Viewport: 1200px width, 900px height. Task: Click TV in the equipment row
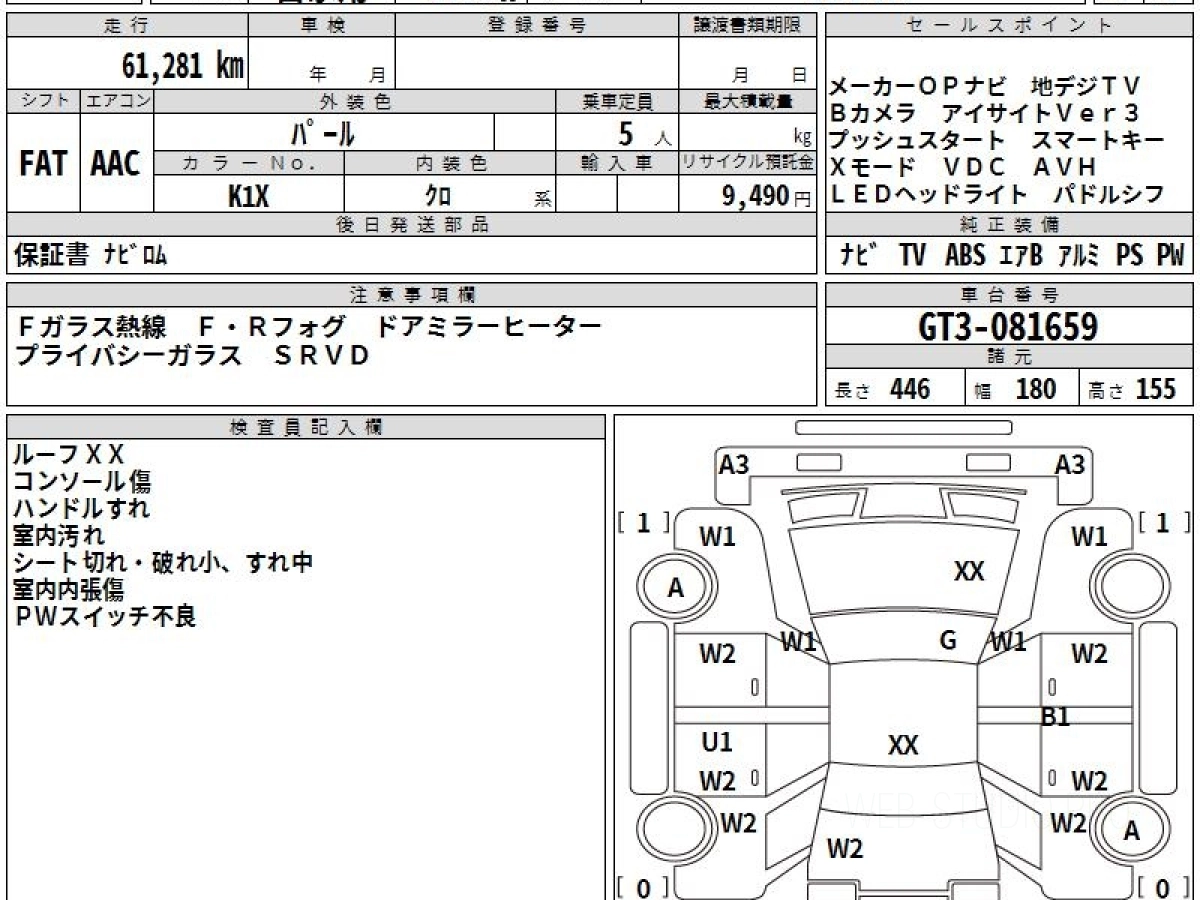pos(912,256)
